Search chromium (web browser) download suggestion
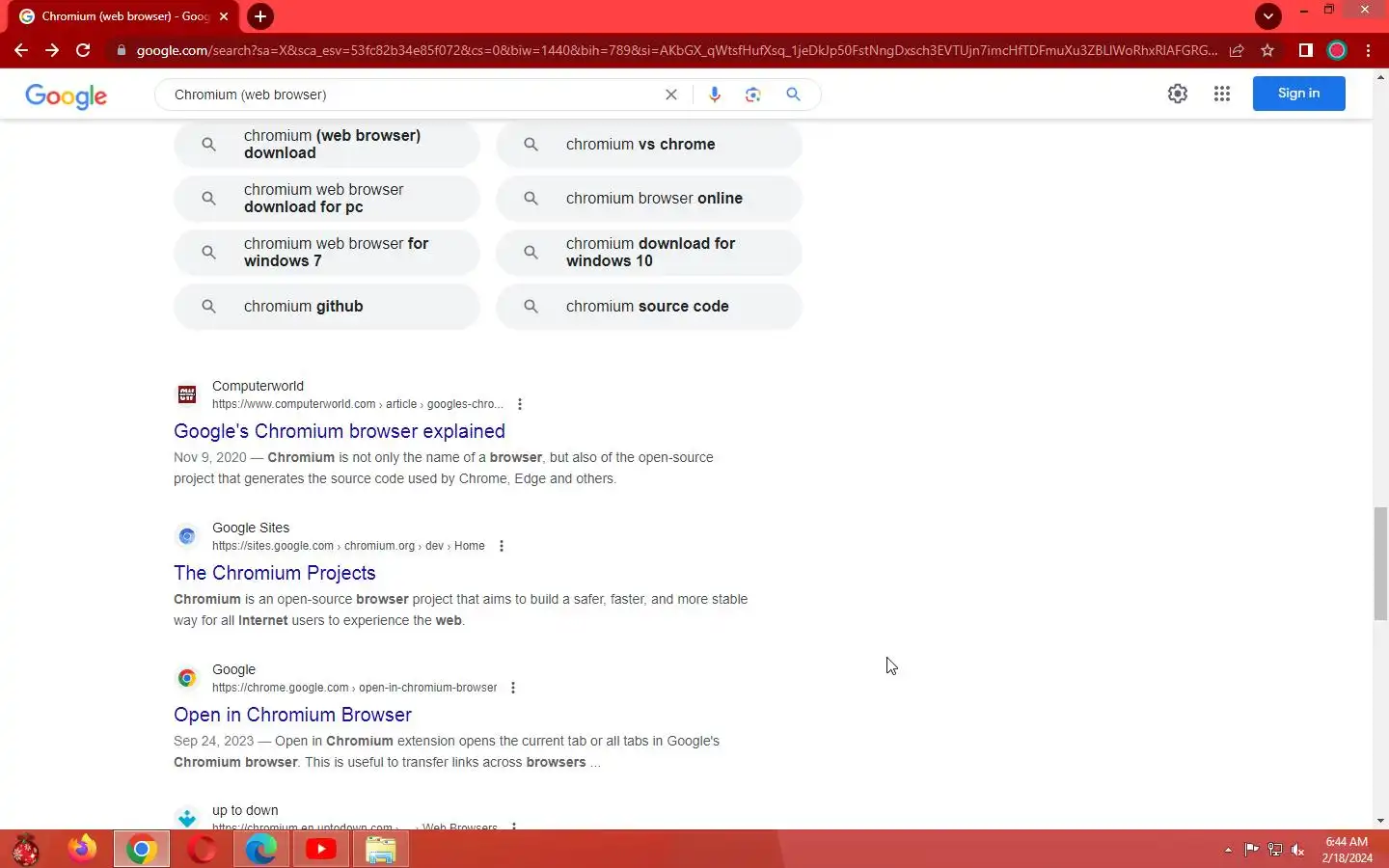Image resolution: width=1389 pixels, height=868 pixels. coord(326,145)
